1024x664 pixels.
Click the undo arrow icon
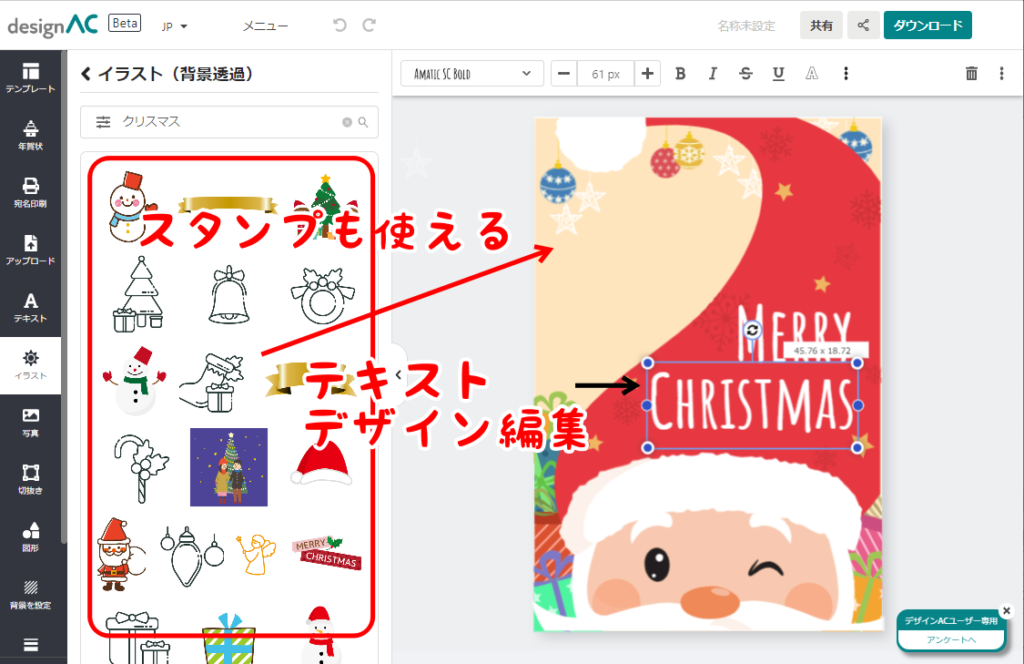click(340, 25)
